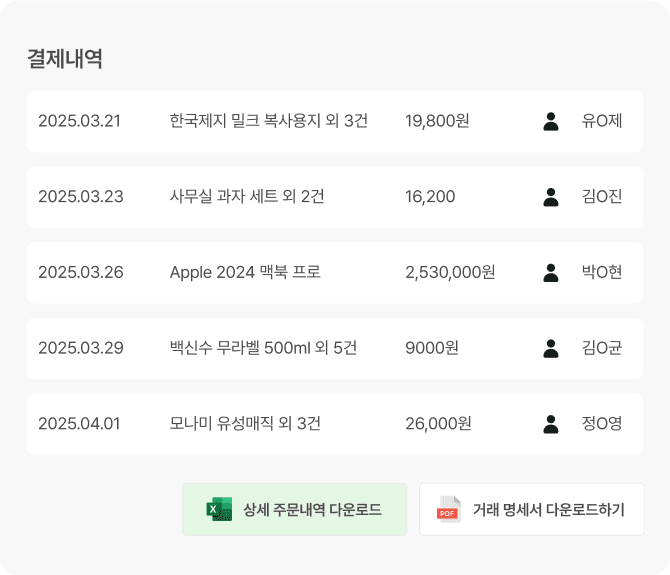Click the user icon next to 박O현
This screenshot has height=575, width=670.
pyautogui.click(x=551, y=273)
